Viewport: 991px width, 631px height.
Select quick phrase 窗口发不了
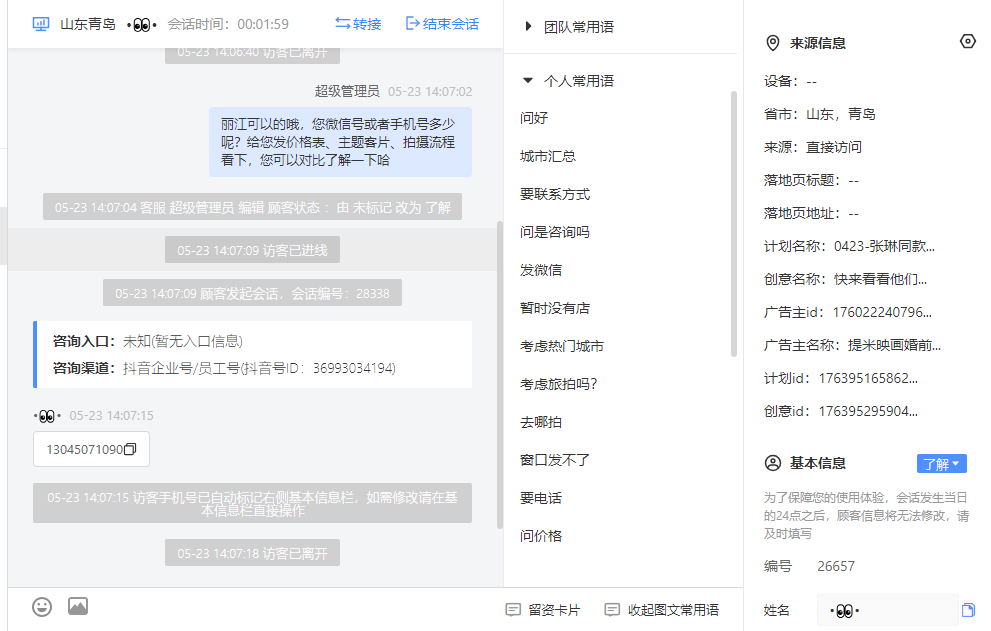[x=555, y=460]
